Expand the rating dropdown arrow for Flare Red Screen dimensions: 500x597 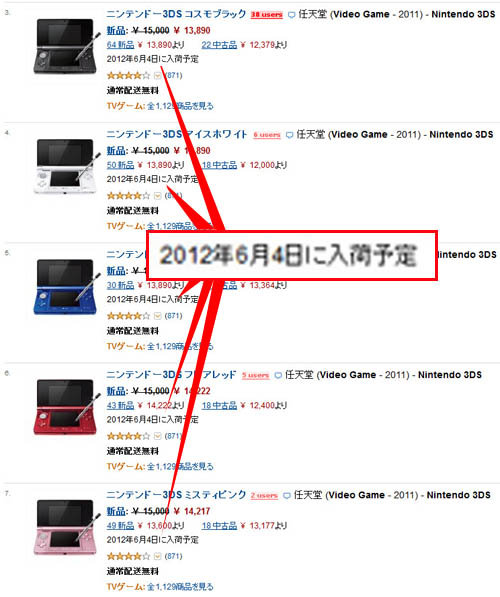pos(157,436)
